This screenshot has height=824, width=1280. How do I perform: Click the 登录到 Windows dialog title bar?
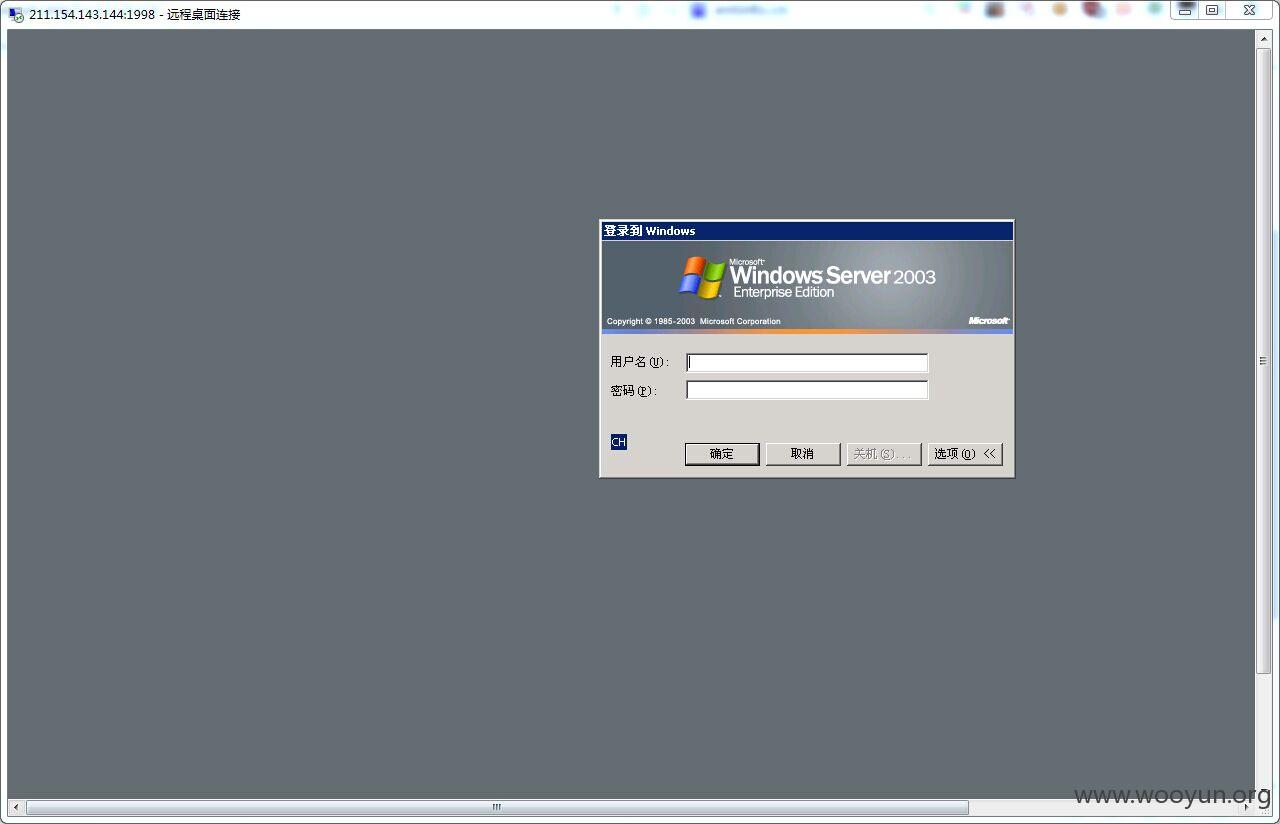pyautogui.click(x=807, y=231)
